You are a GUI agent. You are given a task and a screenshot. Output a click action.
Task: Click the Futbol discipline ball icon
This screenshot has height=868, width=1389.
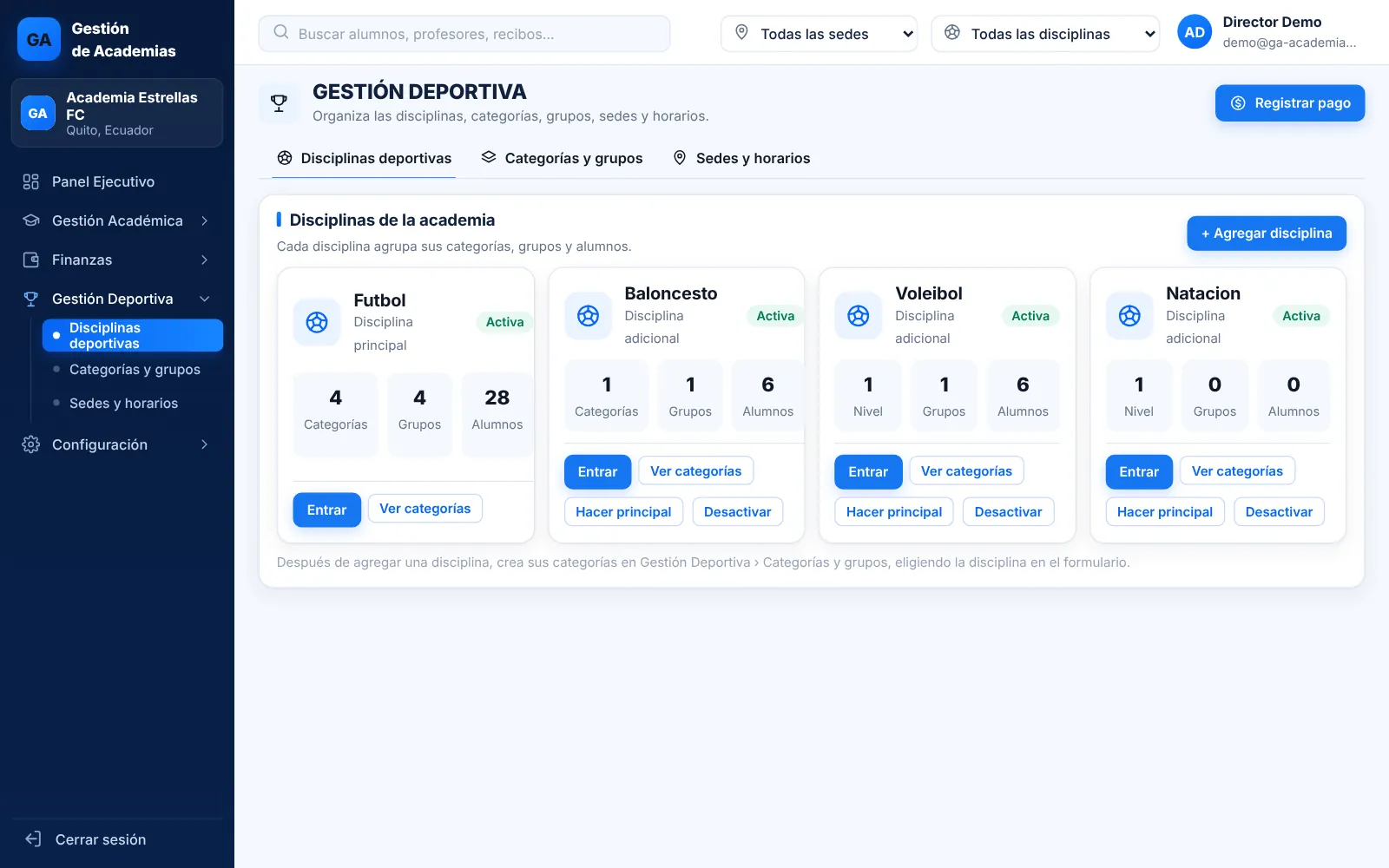coord(317,323)
